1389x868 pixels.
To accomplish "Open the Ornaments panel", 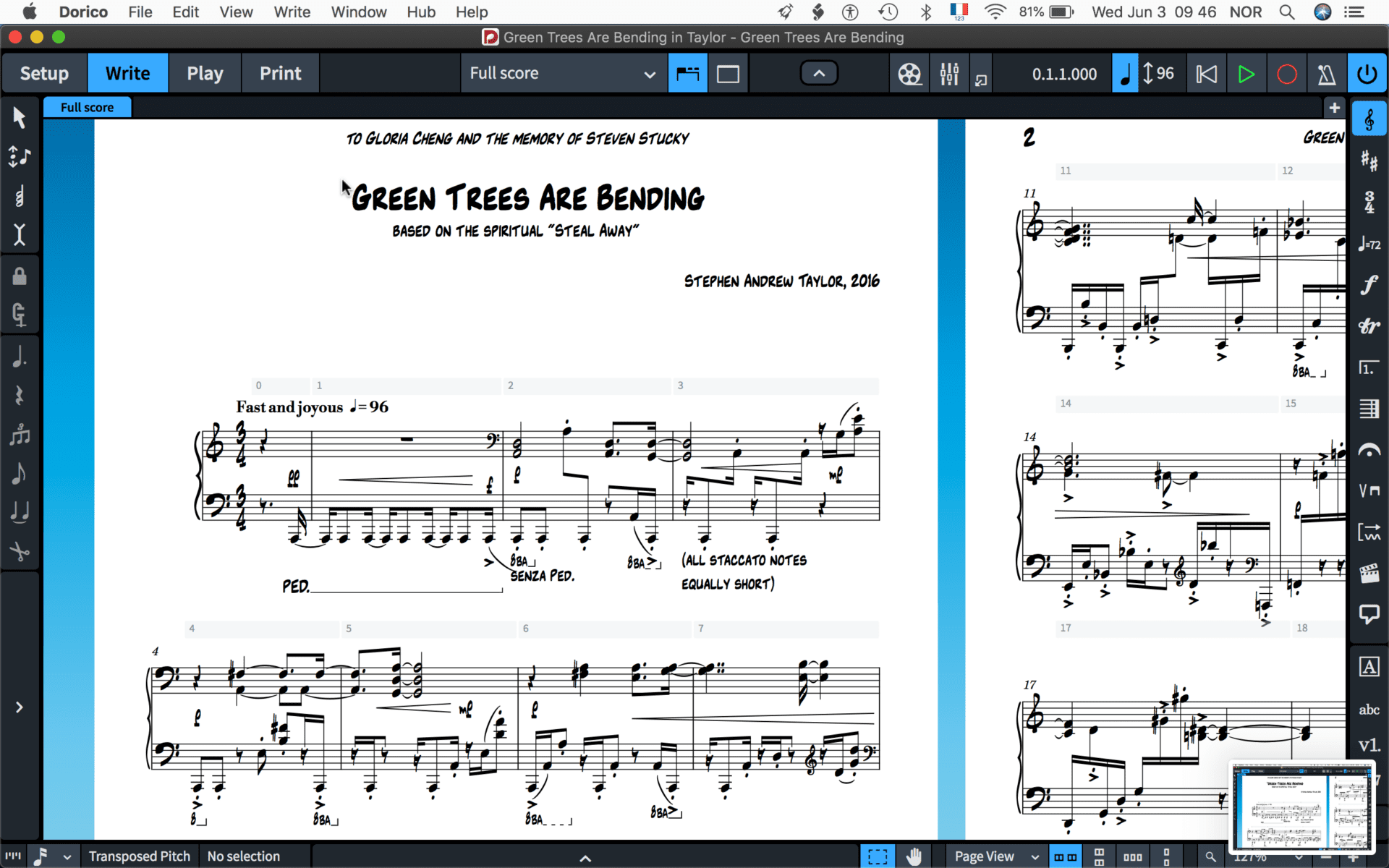I will pos(1369,326).
